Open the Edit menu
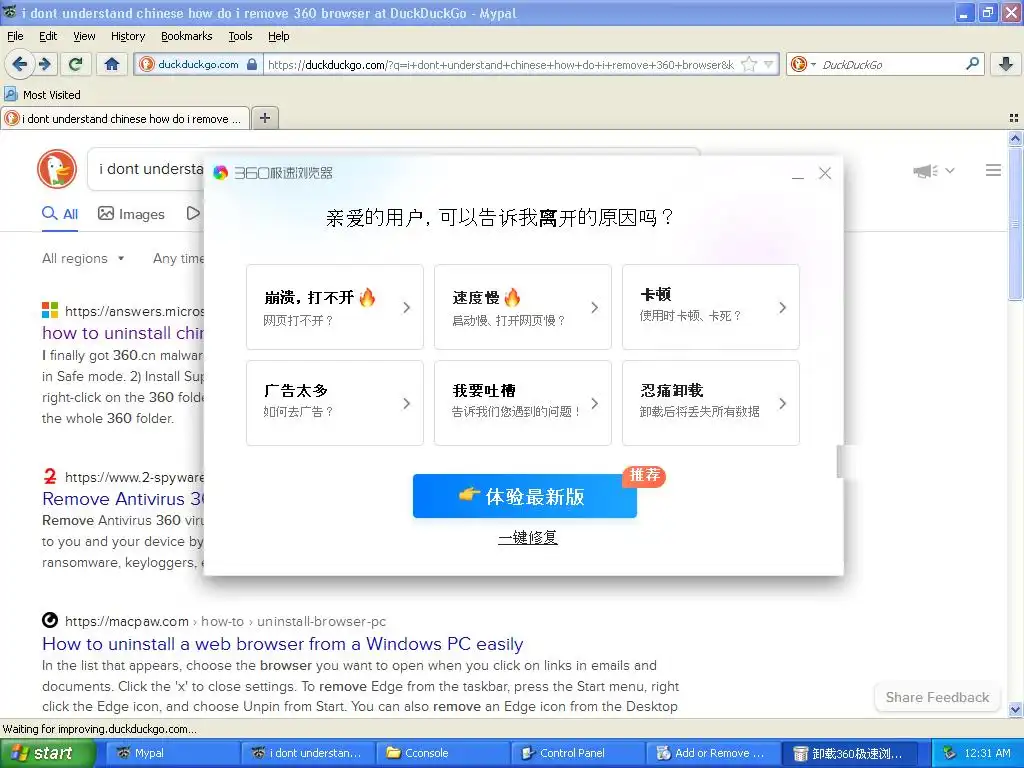 tap(48, 36)
